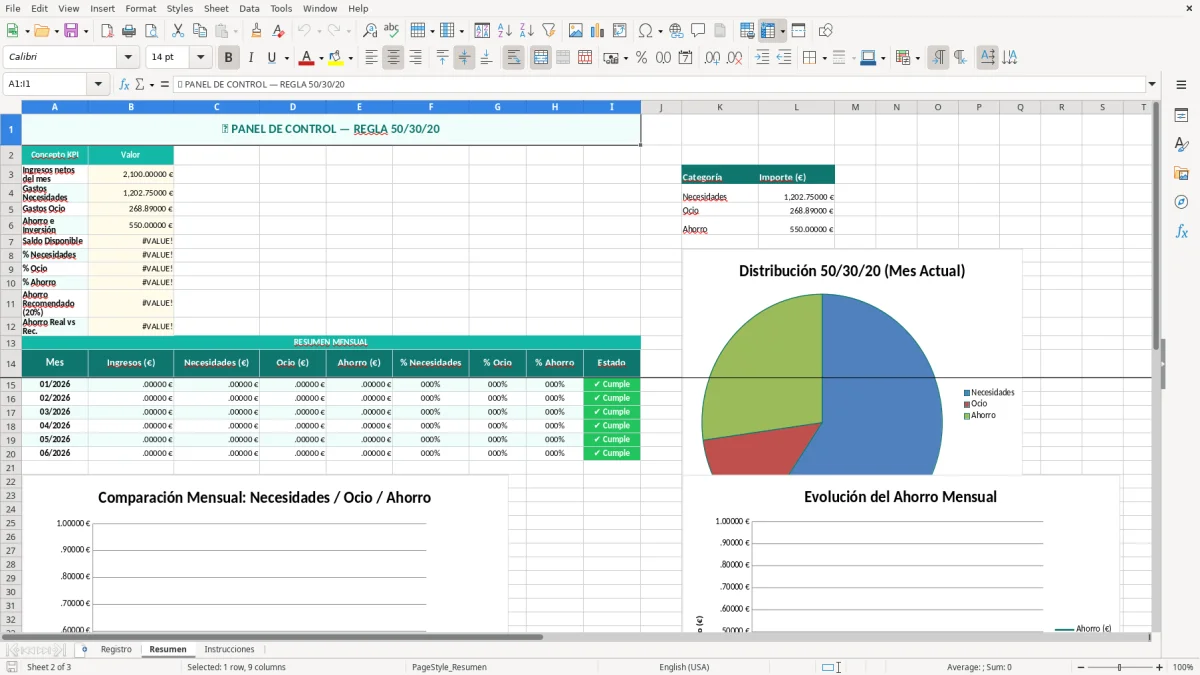Screen dimensions: 1200x675
Task: Click the Zoom In plus button
Action: coord(1160,667)
